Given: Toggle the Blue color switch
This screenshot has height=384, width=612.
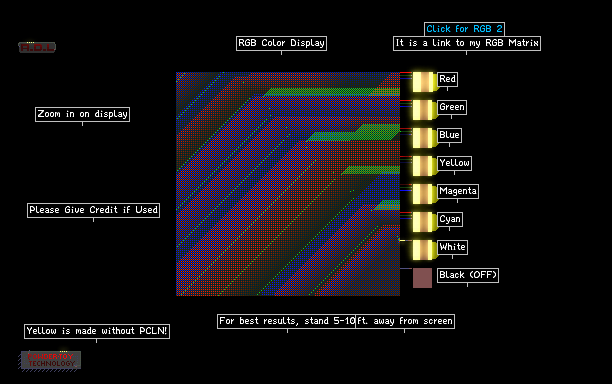Looking at the screenshot, I should pyautogui.click(x=423, y=138).
